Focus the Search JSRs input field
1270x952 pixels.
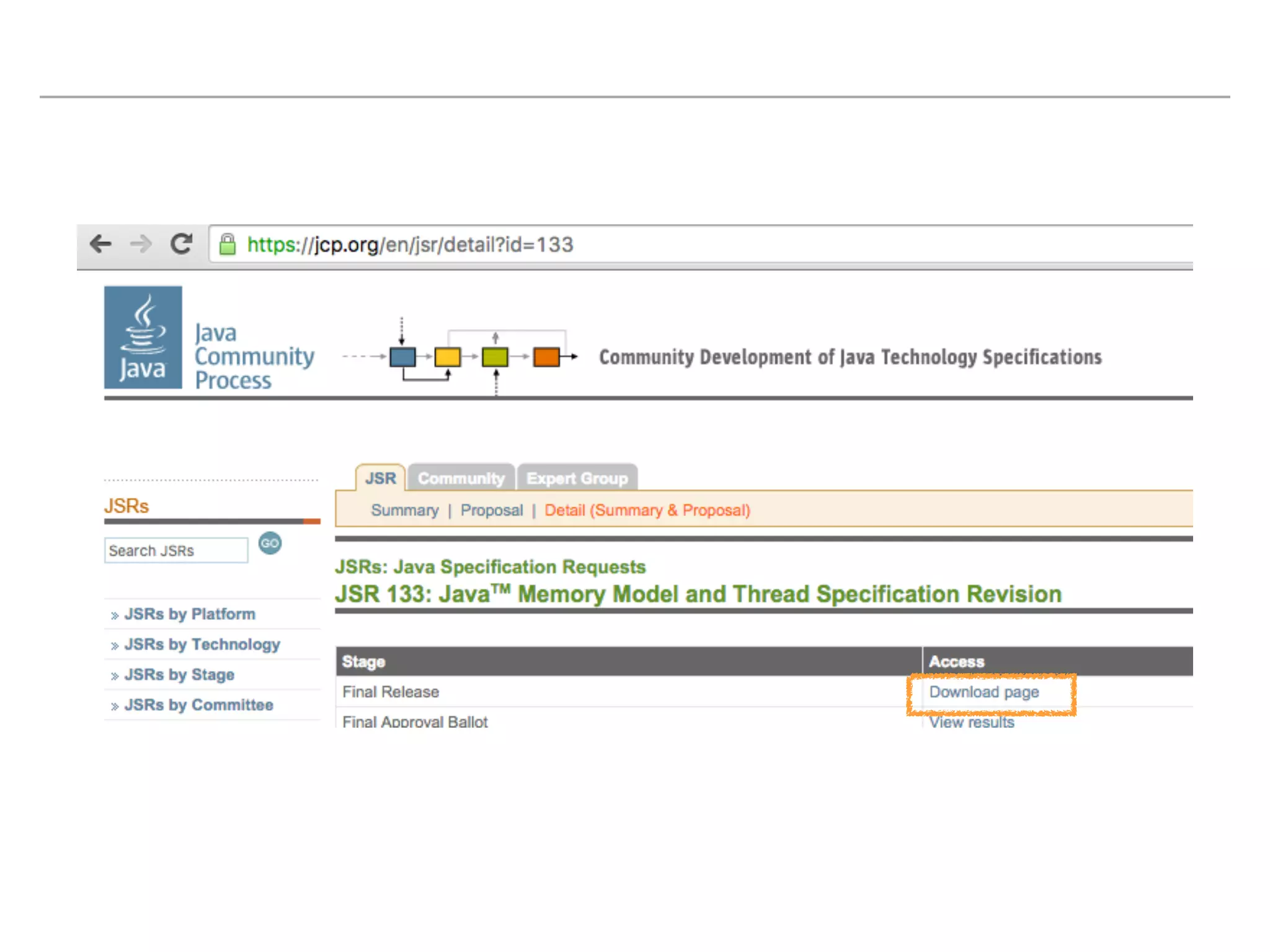point(176,550)
